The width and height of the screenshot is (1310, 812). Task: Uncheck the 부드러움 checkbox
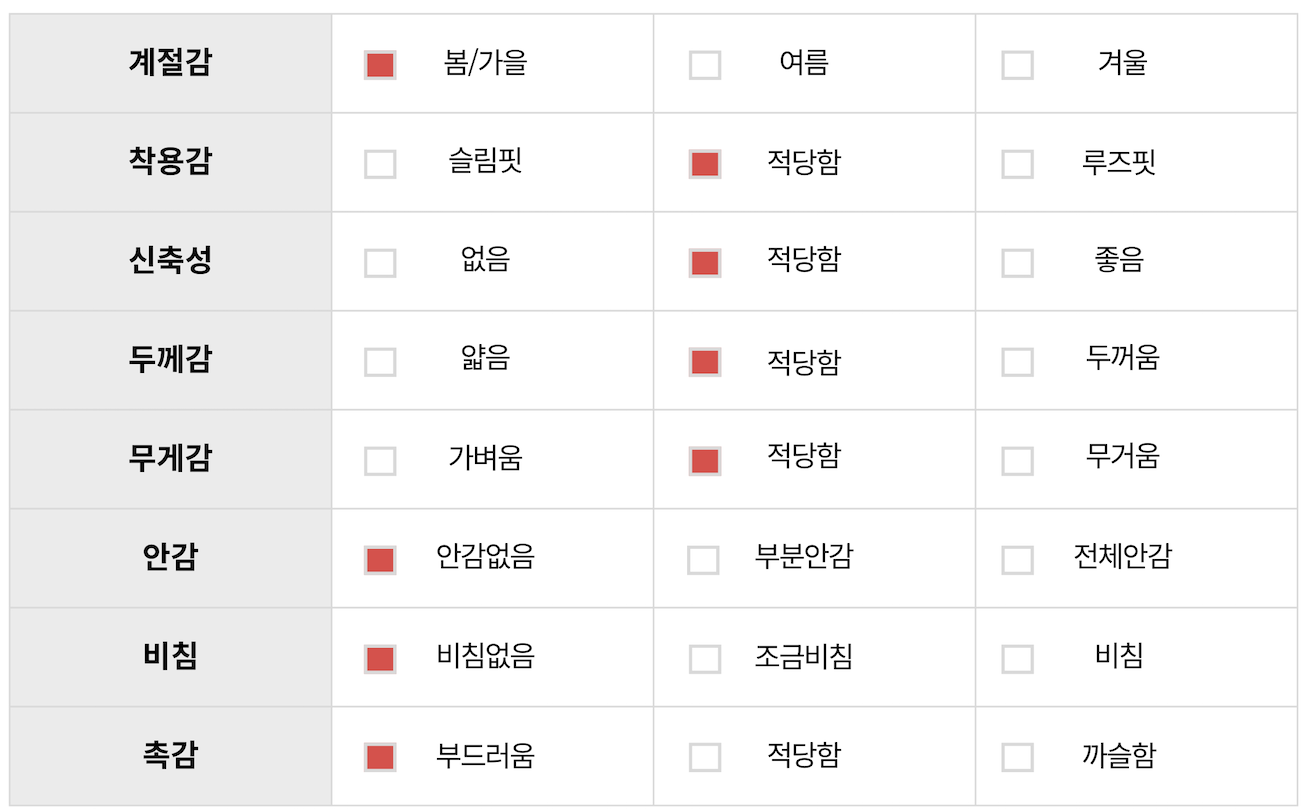380,758
